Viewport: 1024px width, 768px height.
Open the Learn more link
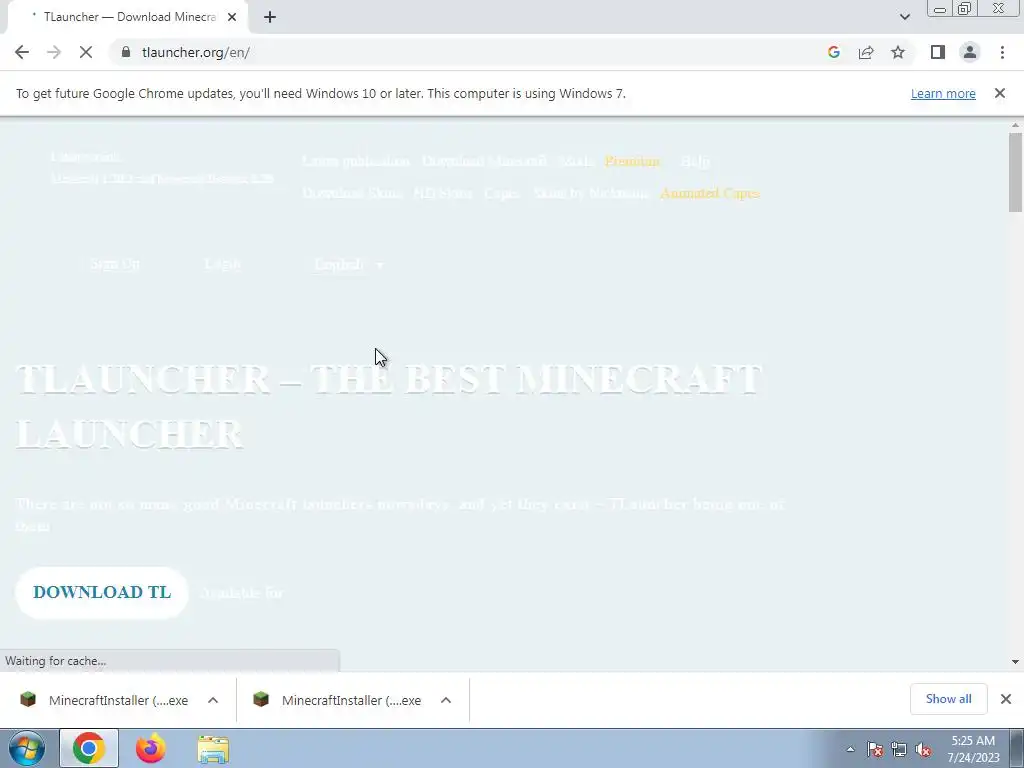943,93
